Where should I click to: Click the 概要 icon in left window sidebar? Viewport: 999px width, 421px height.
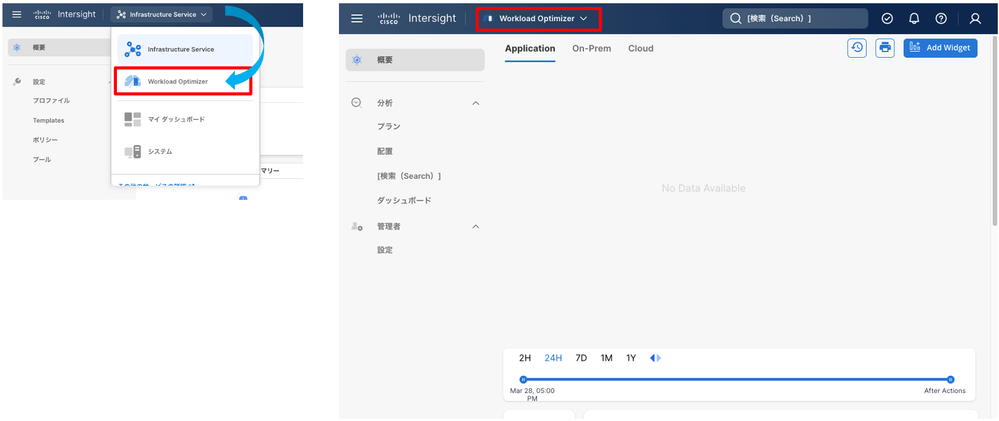coord(17,47)
